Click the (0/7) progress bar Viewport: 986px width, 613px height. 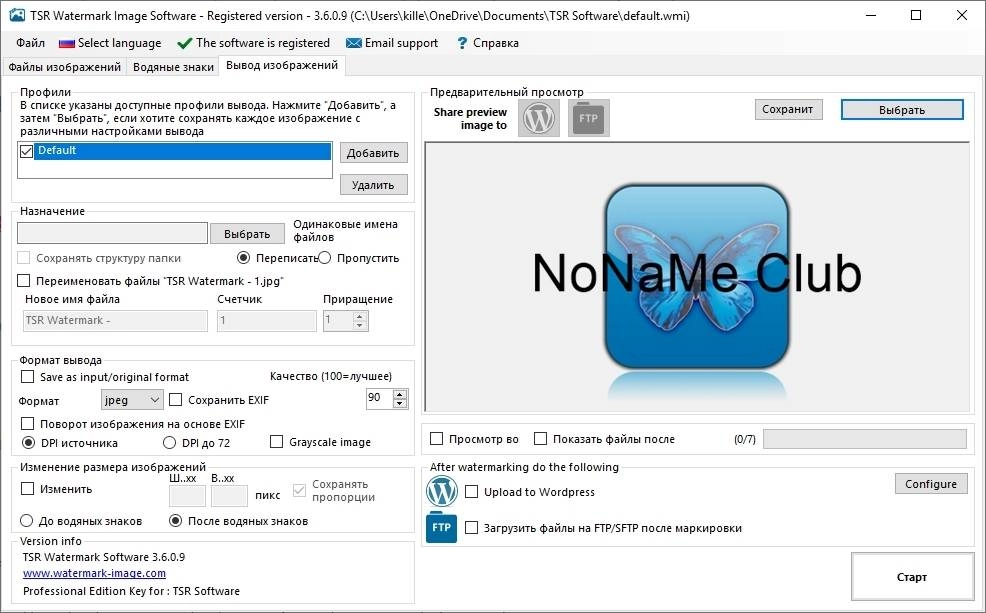pos(865,439)
